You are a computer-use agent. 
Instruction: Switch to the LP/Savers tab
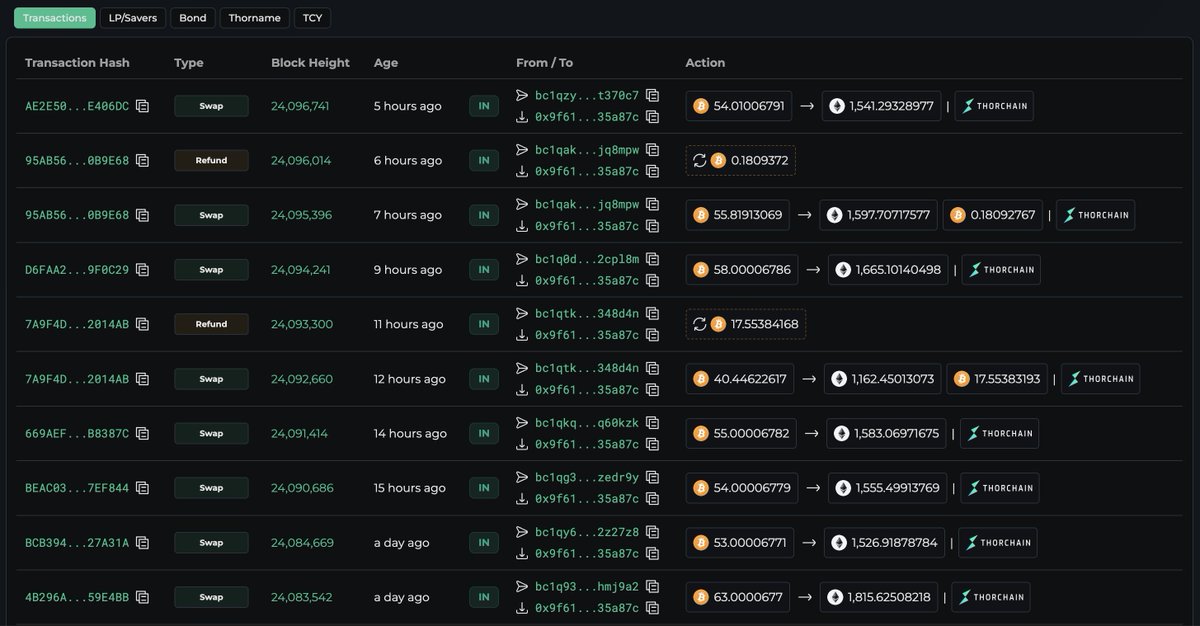point(133,18)
